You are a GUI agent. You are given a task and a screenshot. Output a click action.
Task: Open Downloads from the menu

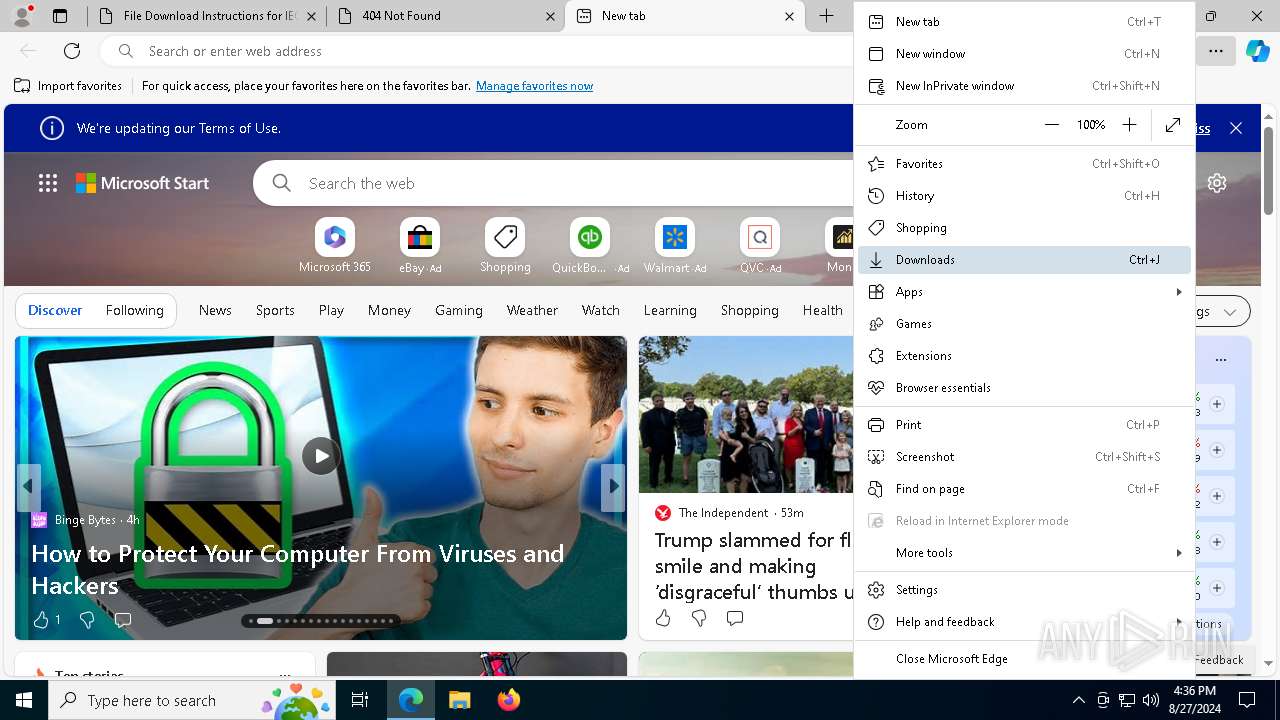(x=1024, y=260)
